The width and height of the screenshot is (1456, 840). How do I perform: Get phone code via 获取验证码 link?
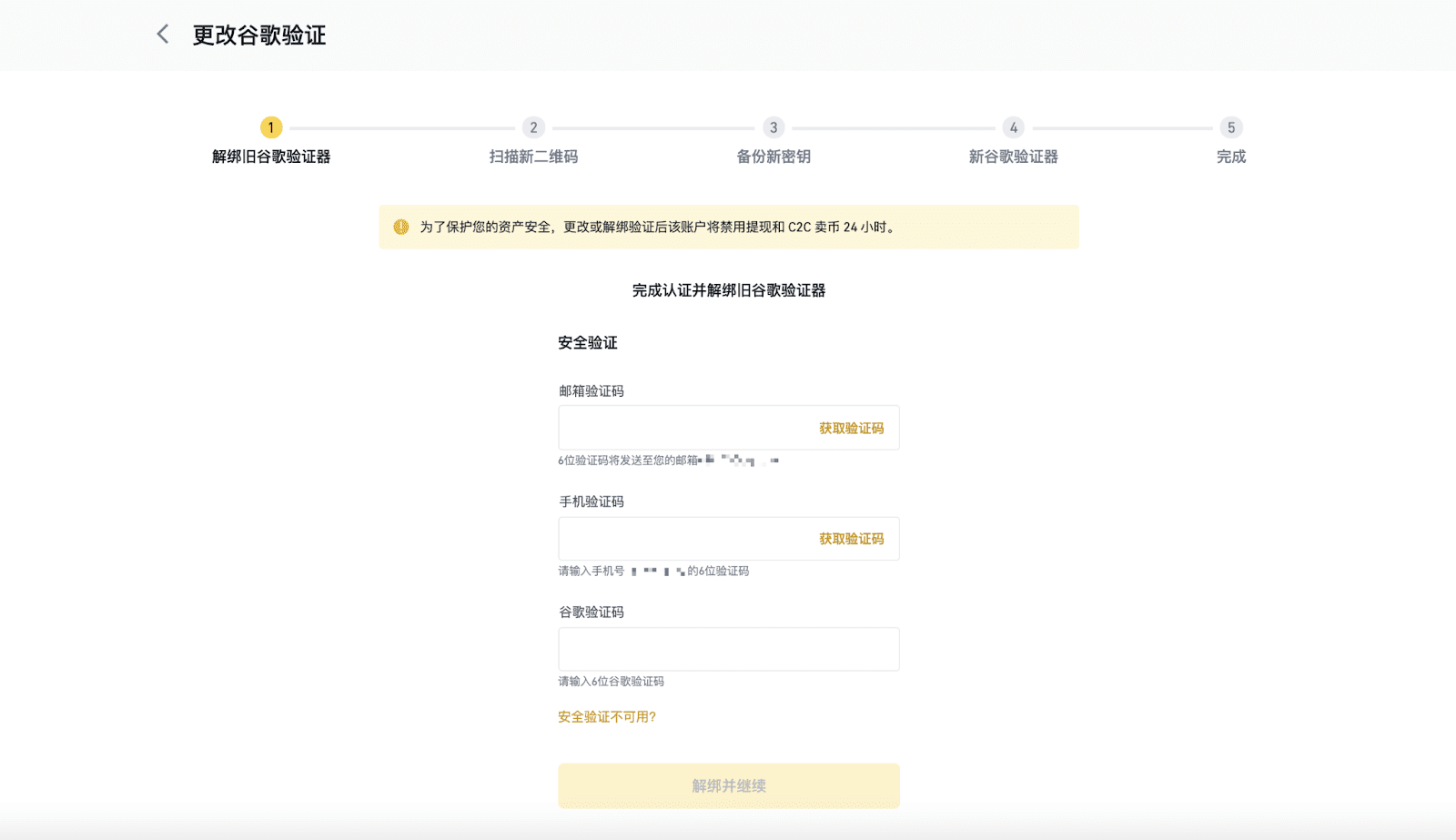tap(852, 539)
